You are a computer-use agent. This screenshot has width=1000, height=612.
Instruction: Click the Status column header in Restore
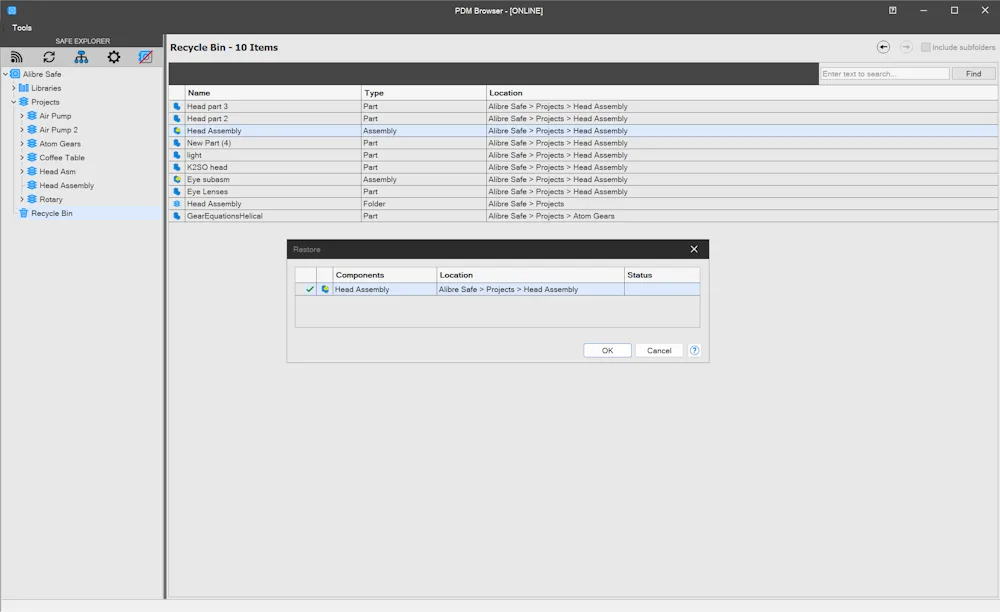click(662, 275)
